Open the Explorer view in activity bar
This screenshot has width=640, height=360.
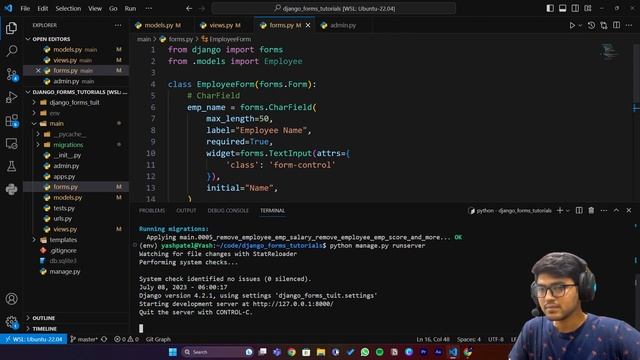[x=11, y=28]
